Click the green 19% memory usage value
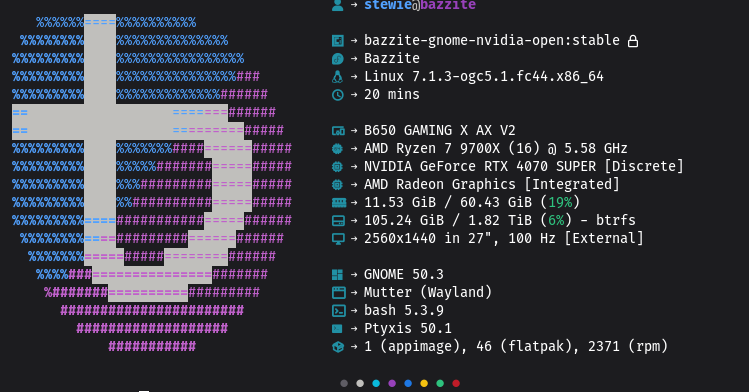749x392 pixels. tap(560, 202)
